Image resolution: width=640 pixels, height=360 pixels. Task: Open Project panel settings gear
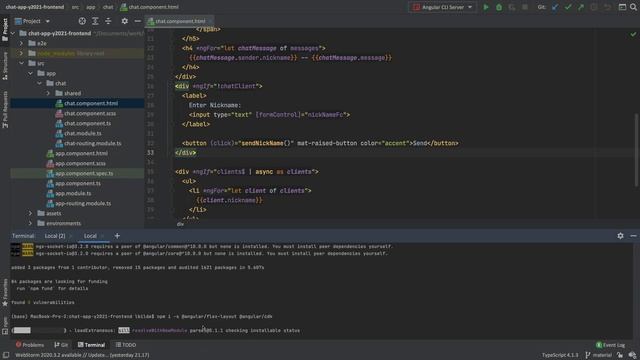pyautogui.click(x=124, y=21)
